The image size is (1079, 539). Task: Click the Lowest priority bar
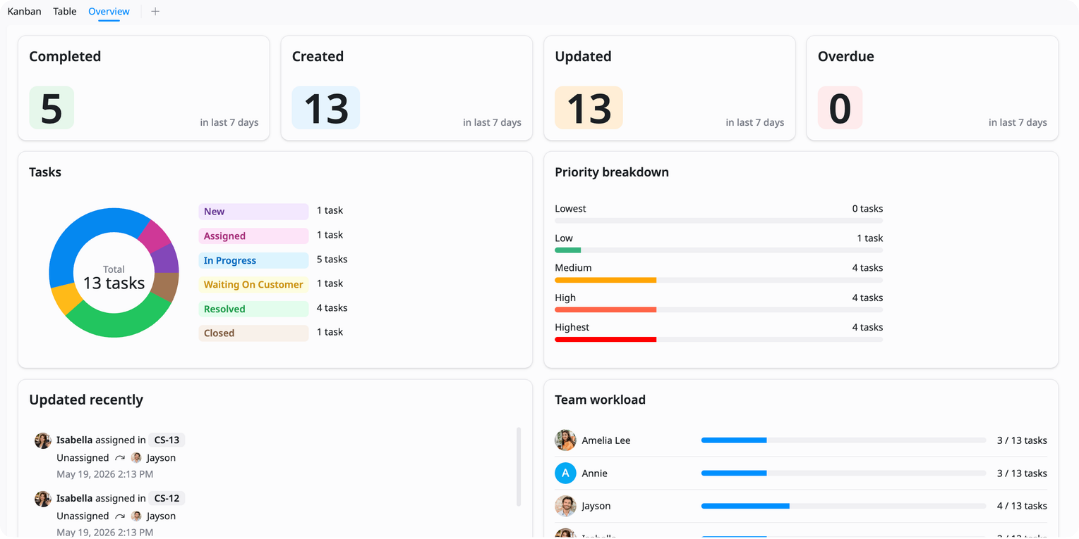pyautogui.click(x=718, y=220)
